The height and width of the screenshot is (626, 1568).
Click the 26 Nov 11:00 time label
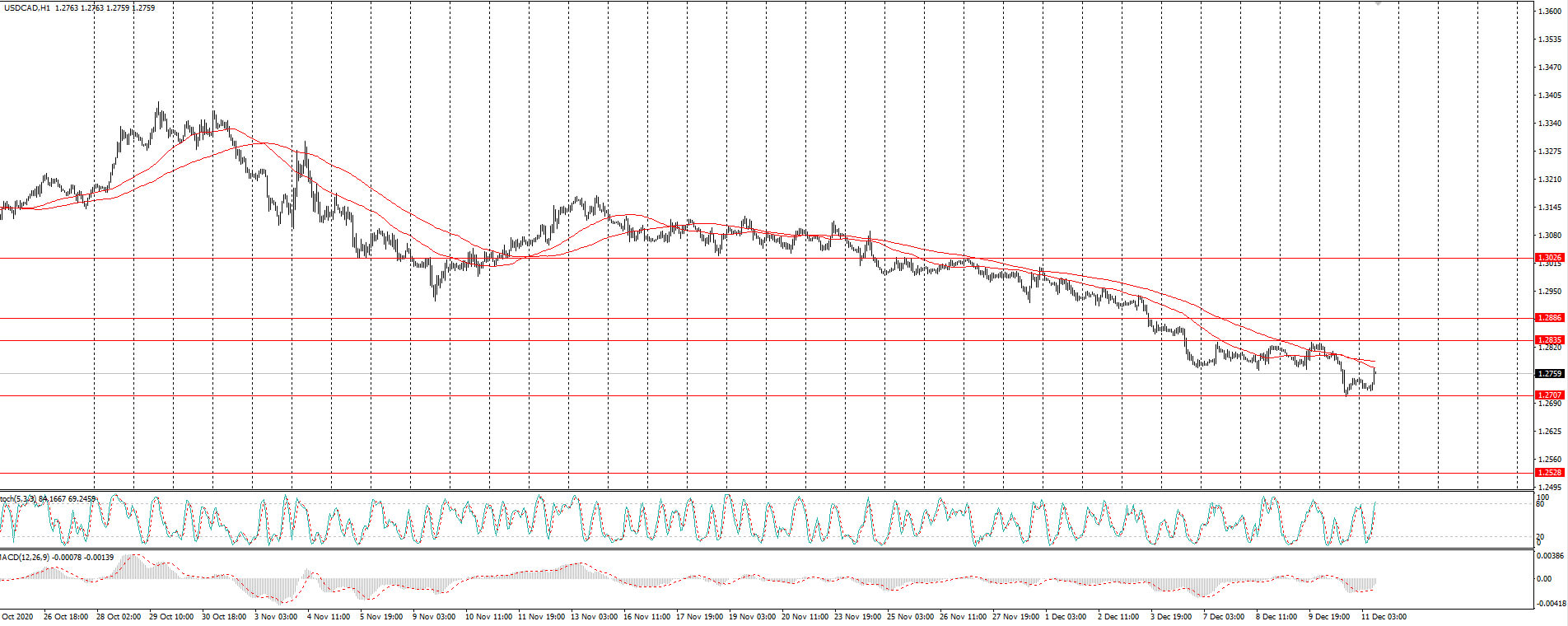point(963,617)
